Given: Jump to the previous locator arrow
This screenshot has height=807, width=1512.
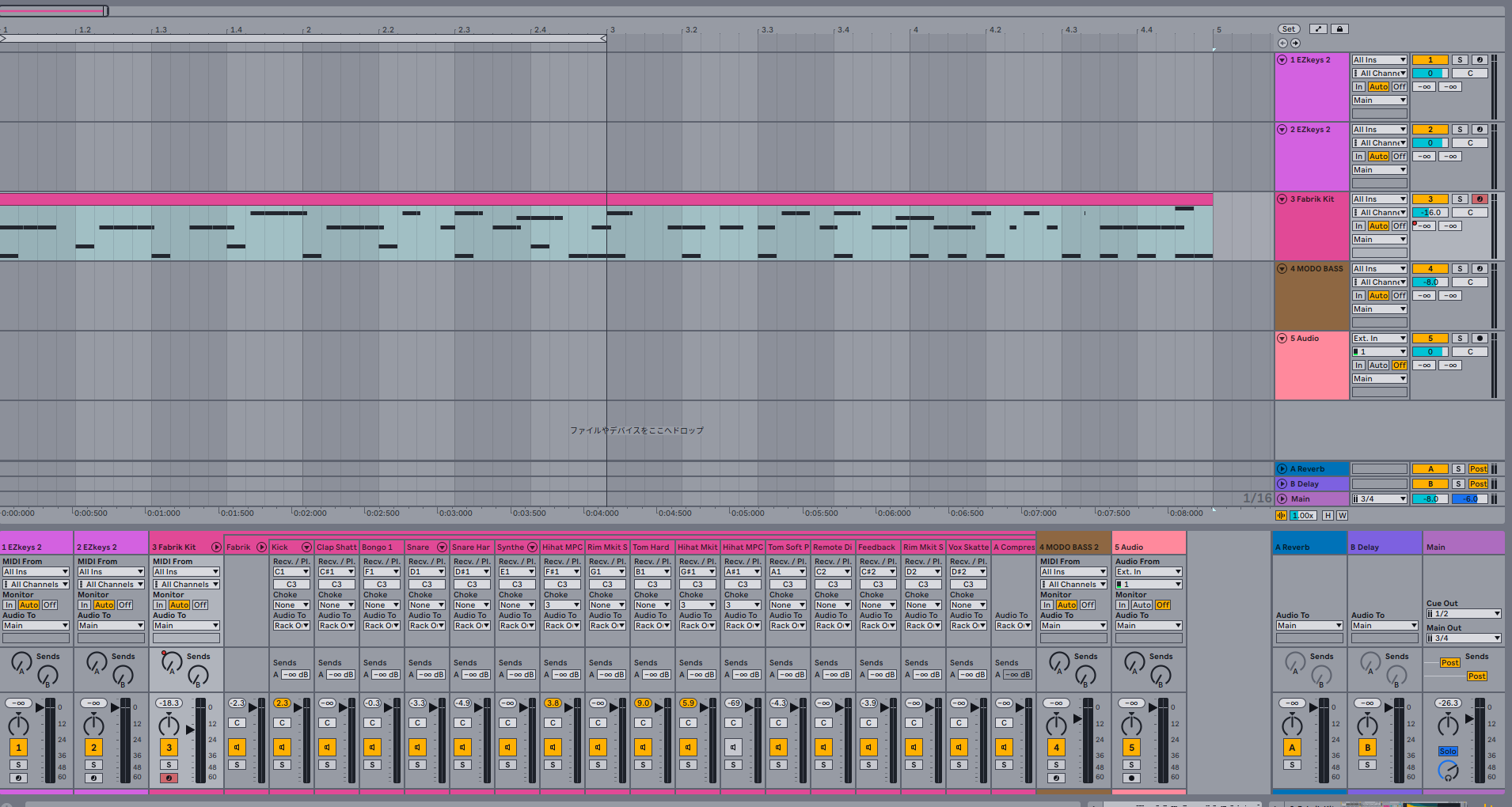Looking at the screenshot, I should pyautogui.click(x=1283, y=44).
